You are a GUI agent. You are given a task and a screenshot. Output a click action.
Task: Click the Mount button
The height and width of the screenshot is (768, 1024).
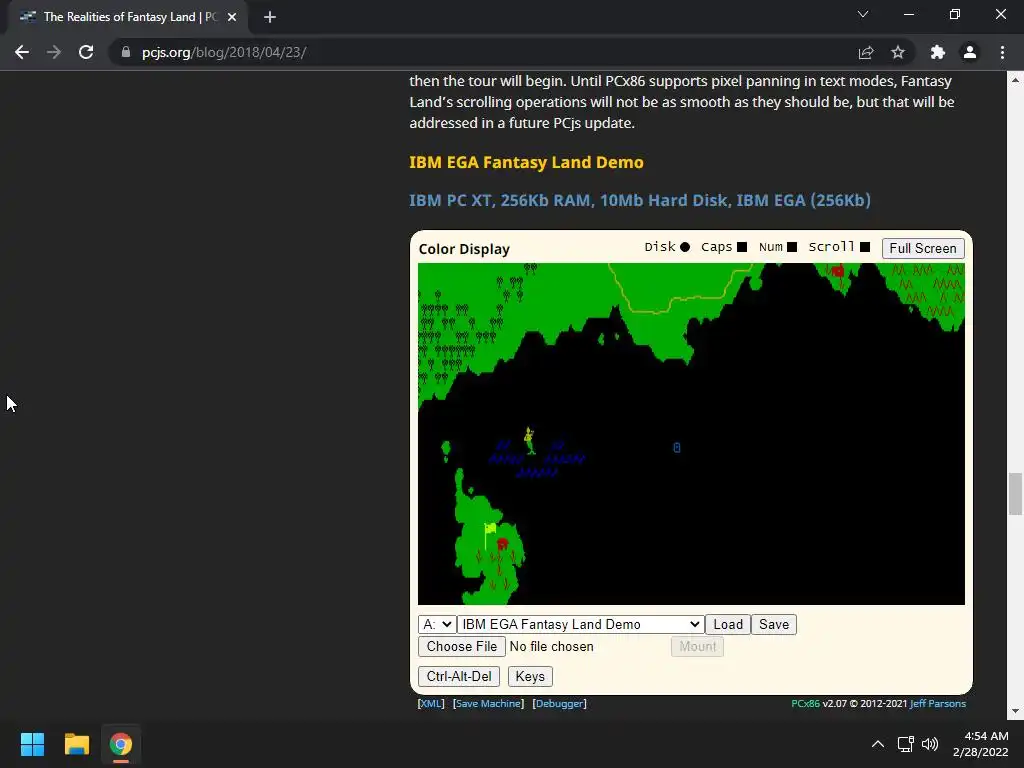[697, 647]
